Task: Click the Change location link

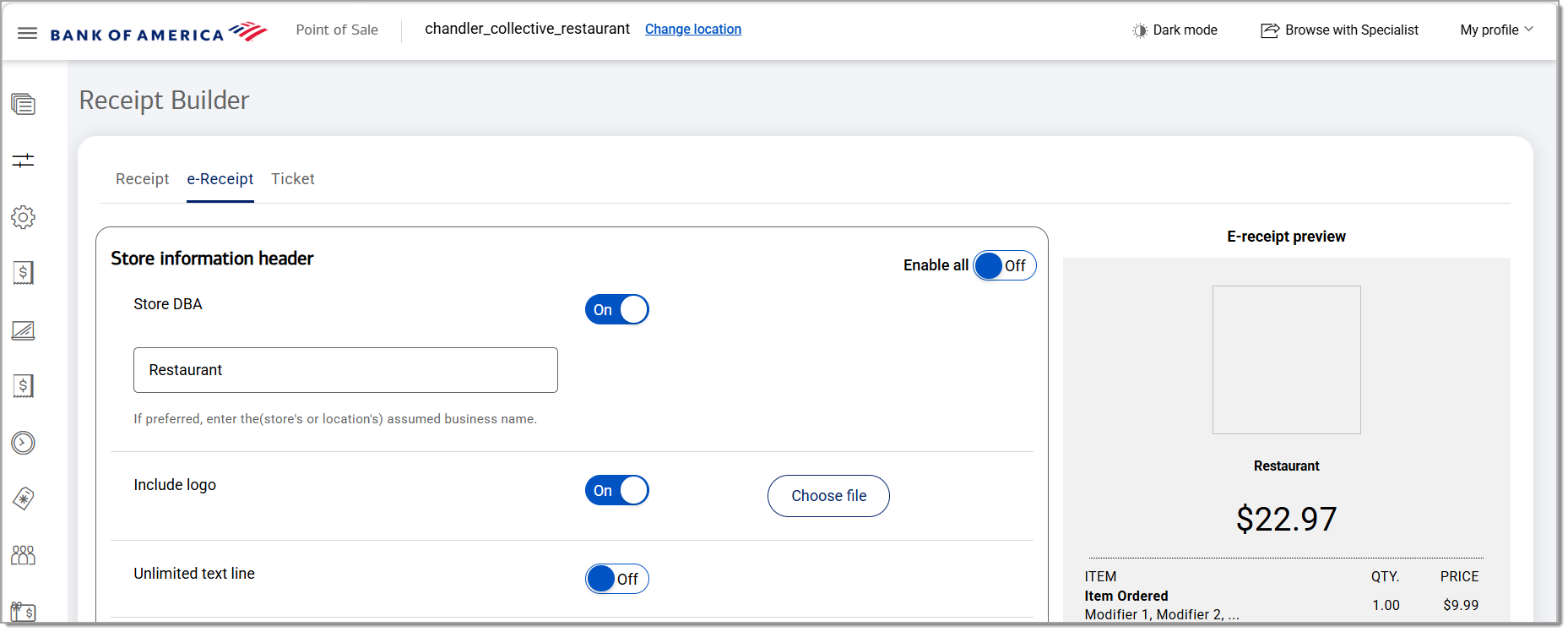Action: point(693,30)
